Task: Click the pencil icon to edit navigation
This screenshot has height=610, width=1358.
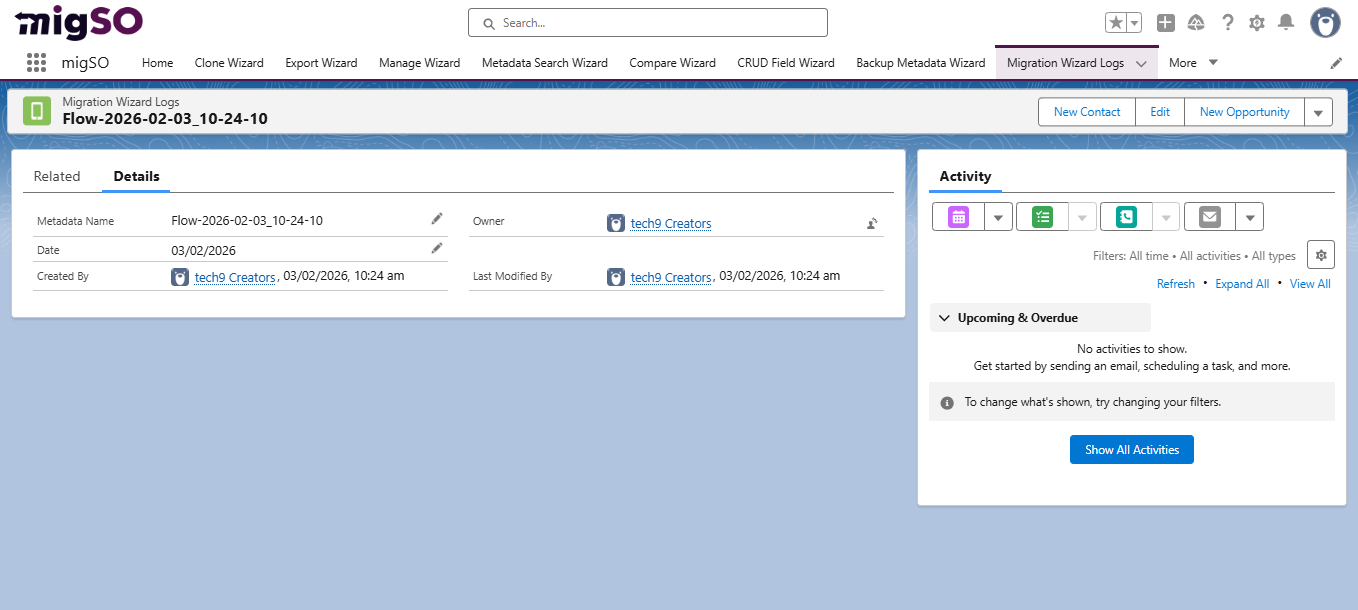Action: coord(1336,62)
